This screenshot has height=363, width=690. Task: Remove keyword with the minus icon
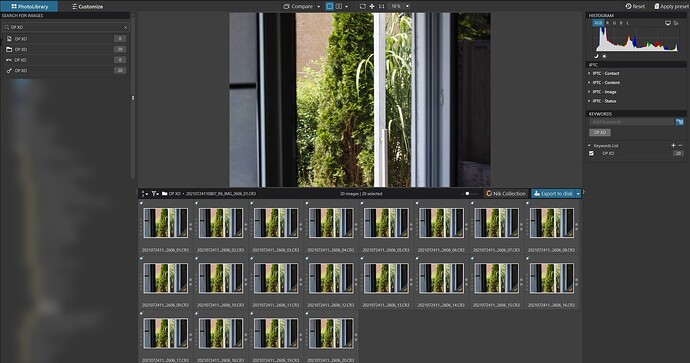(680, 145)
